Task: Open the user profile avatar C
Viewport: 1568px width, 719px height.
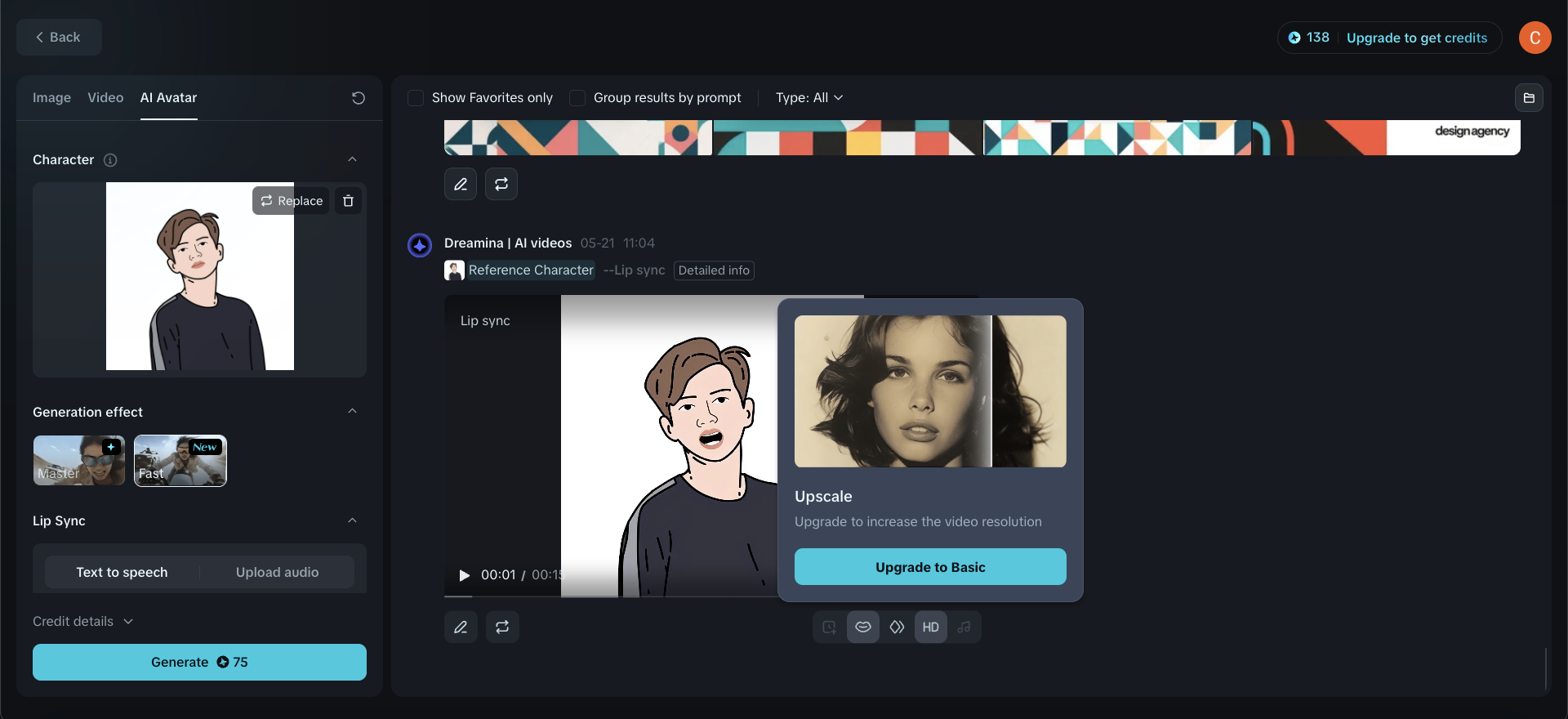Action: click(x=1535, y=38)
